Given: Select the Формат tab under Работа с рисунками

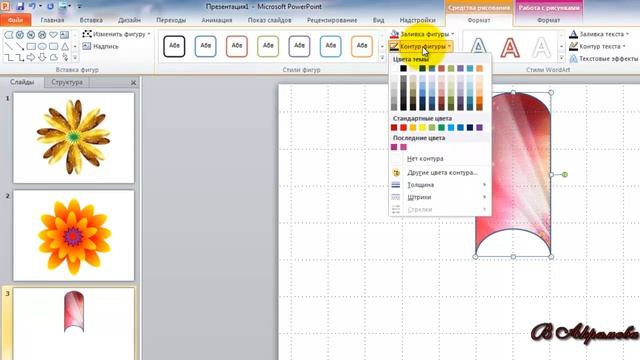Looking at the screenshot, I should pyautogui.click(x=548, y=20).
